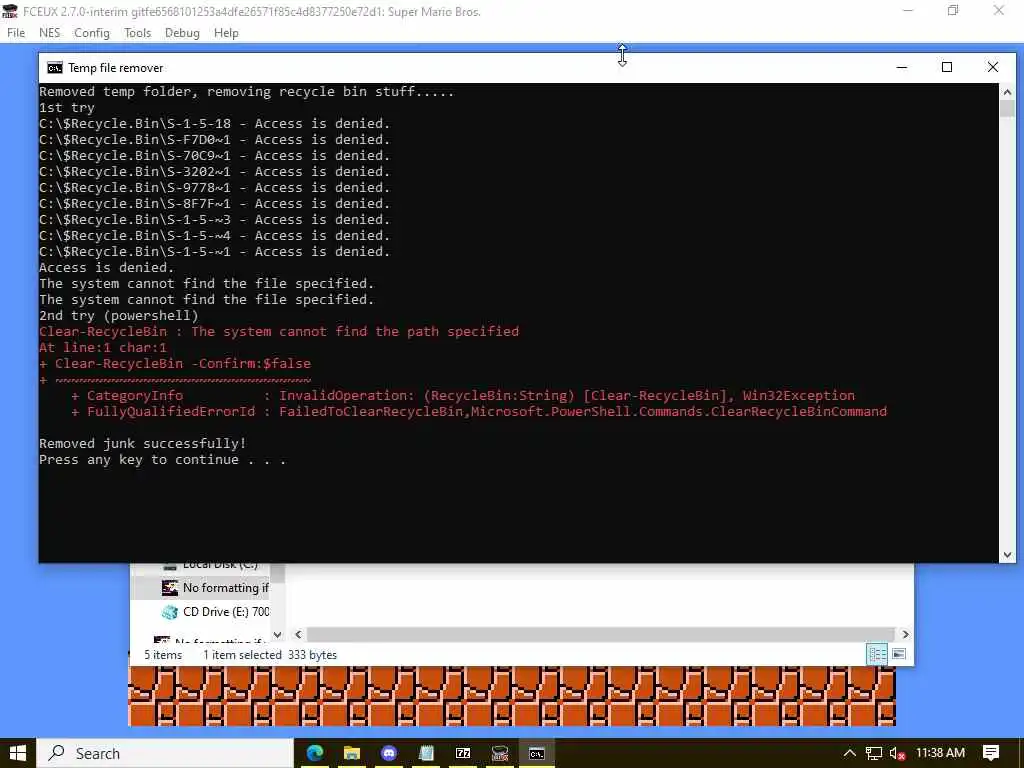1024x768 pixels.
Task: Minimize the Temp file remover window
Action: (x=902, y=67)
